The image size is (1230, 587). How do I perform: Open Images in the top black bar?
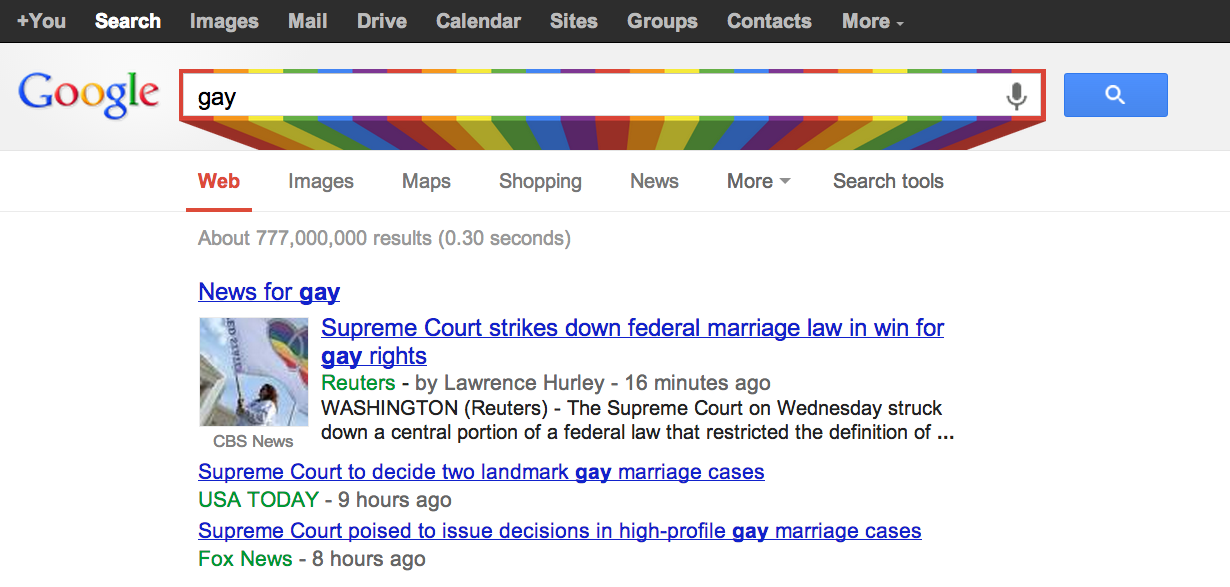[x=224, y=21]
